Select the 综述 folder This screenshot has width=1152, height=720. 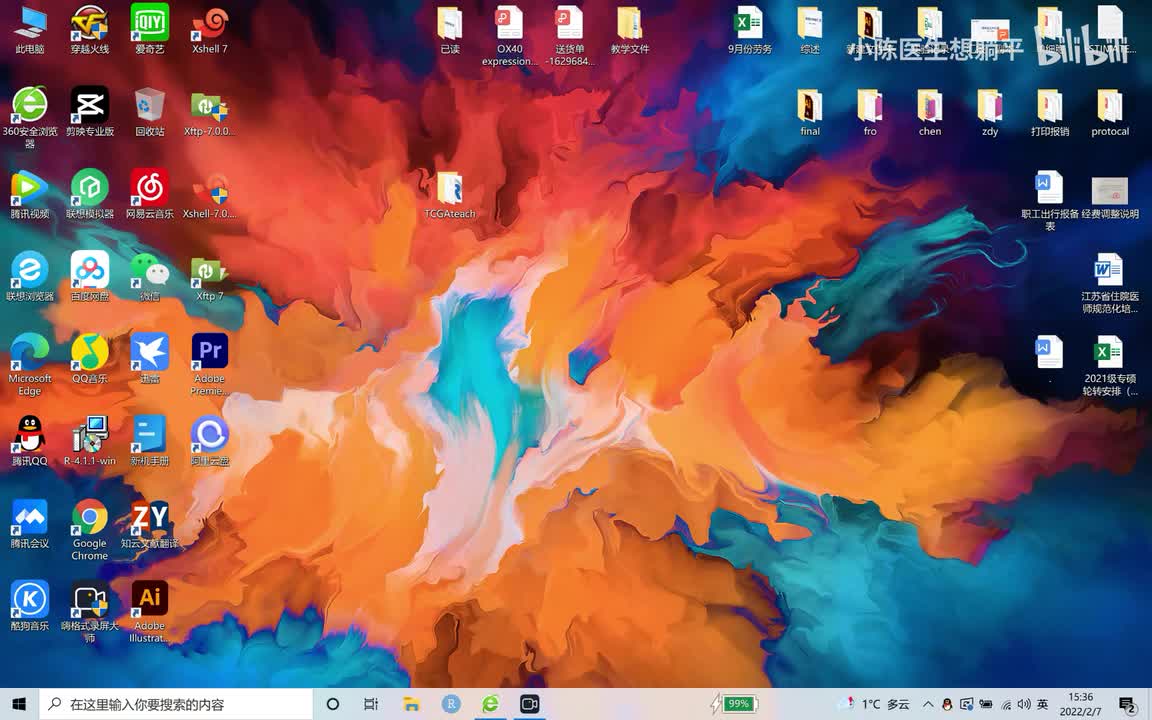810,29
